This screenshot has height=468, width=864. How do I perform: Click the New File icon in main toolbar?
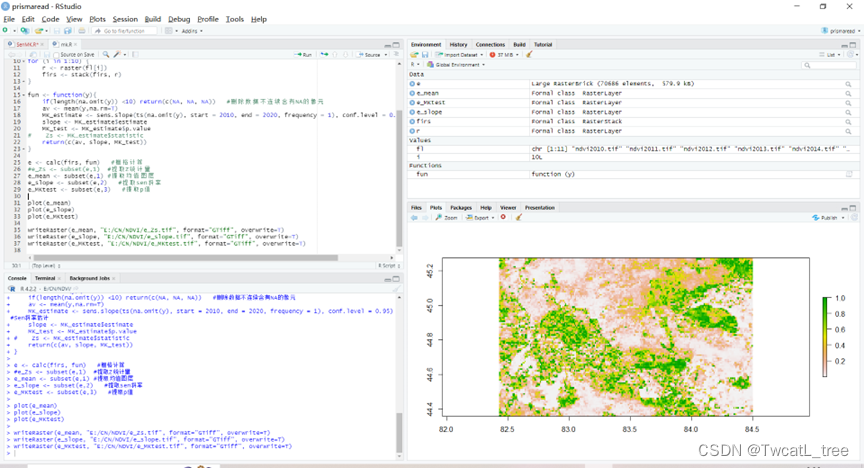point(6,31)
